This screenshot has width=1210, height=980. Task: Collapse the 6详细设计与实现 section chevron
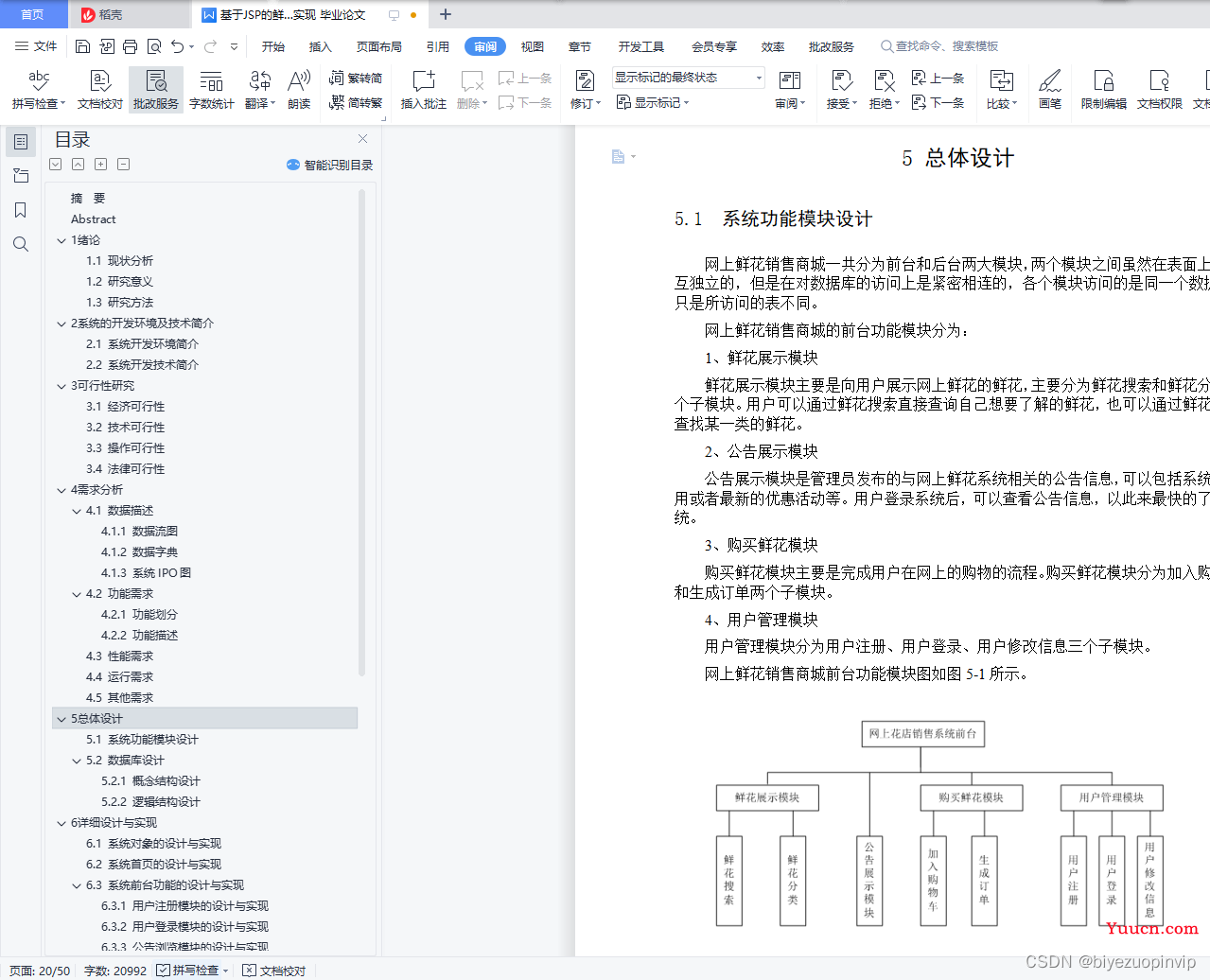click(61, 823)
